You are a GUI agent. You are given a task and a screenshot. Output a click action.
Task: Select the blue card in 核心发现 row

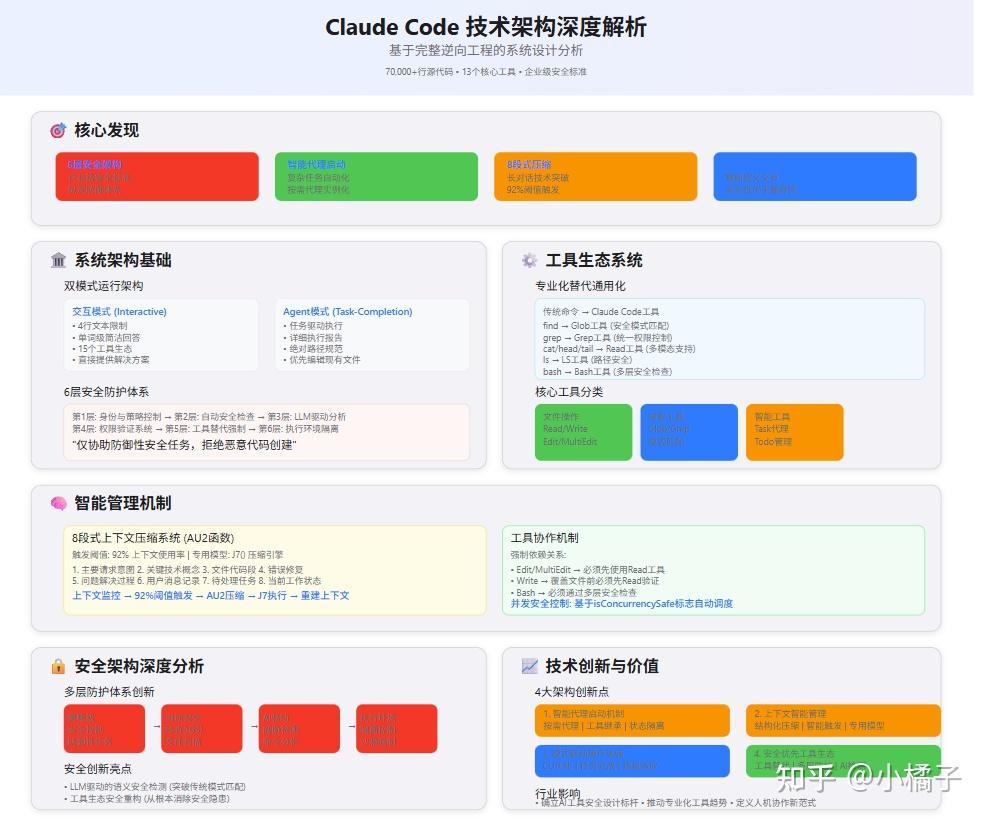815,176
